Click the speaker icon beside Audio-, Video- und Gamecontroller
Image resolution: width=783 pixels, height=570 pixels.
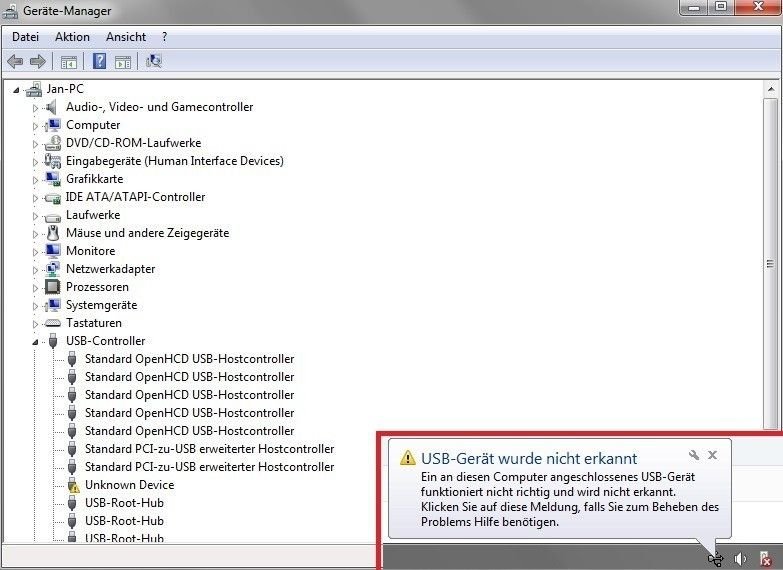pyautogui.click(x=51, y=107)
